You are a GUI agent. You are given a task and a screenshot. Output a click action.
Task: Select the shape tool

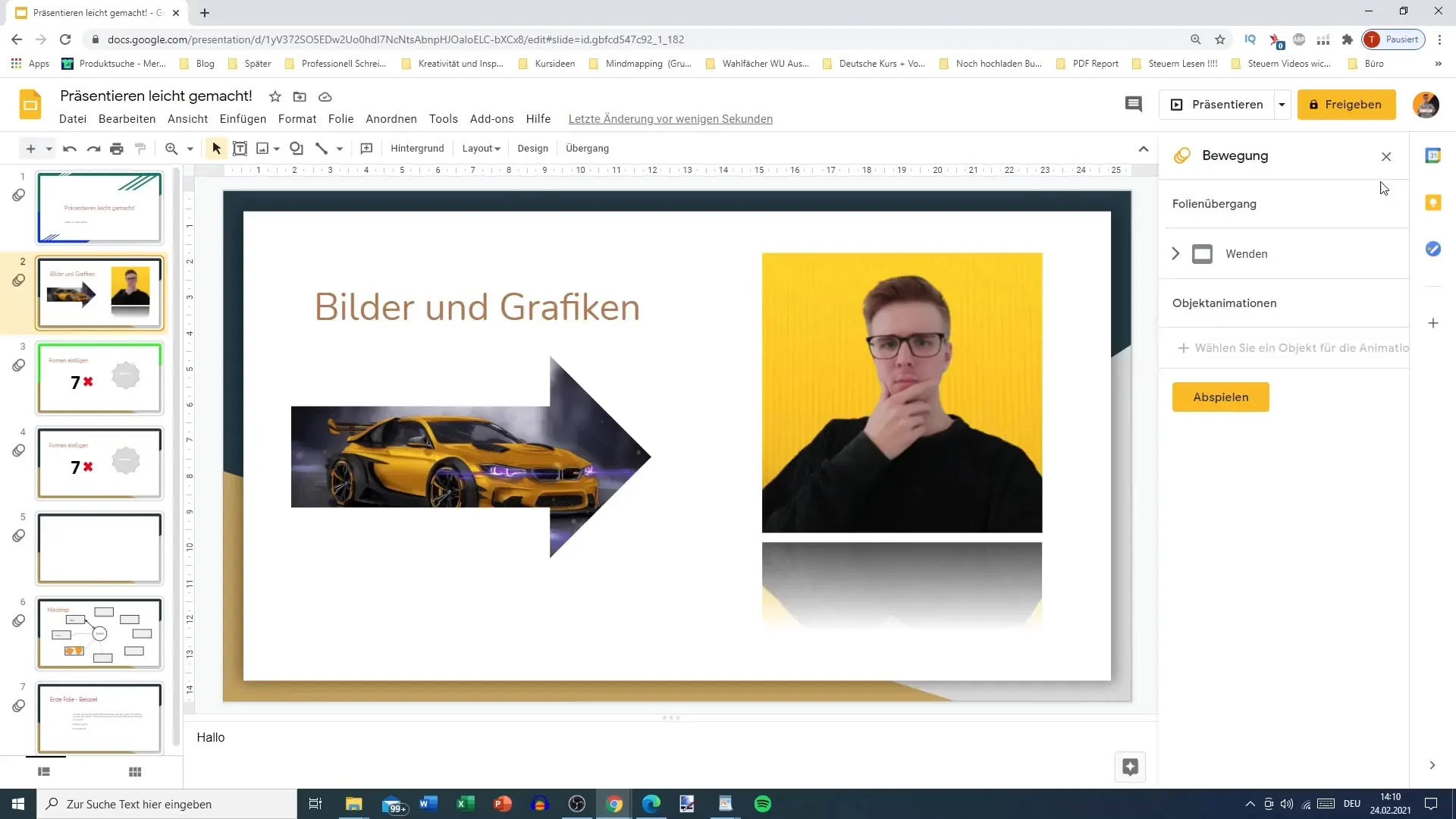[297, 149]
